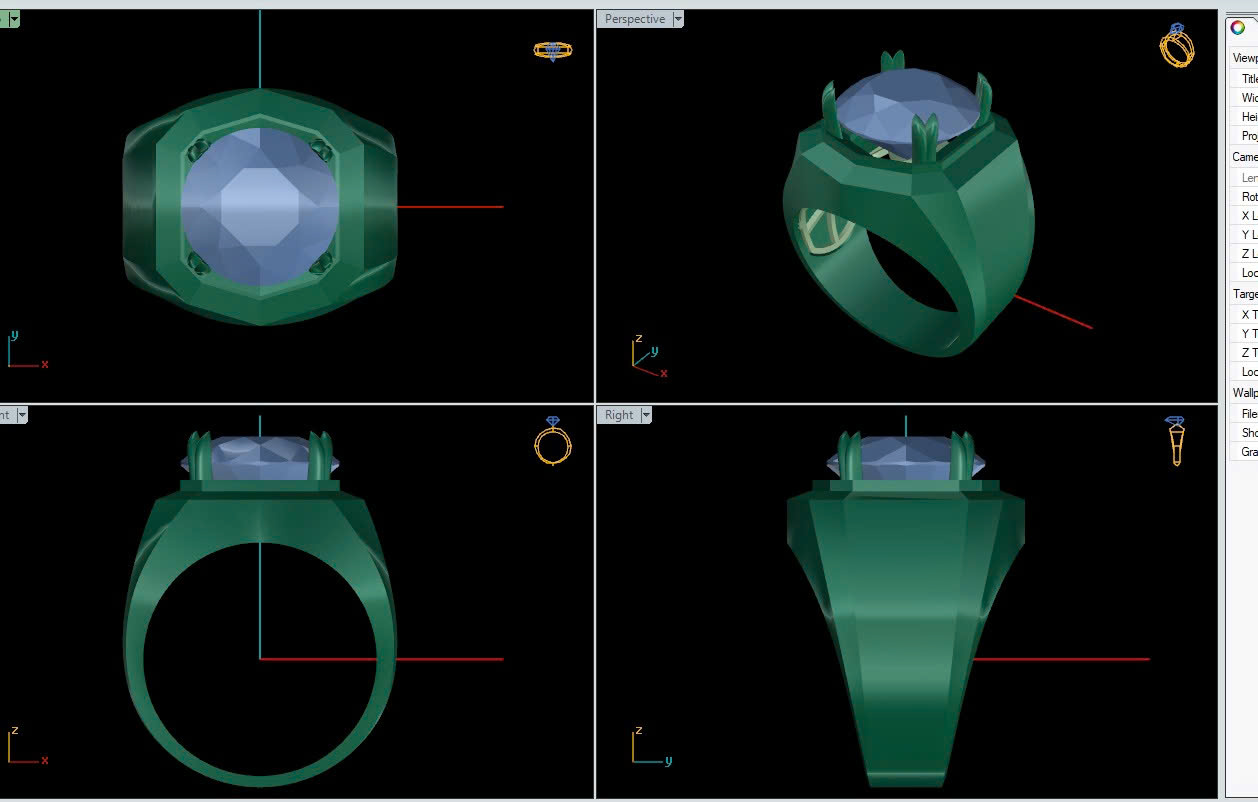
Task: Open the Right viewport dropdown arrow
Action: [646, 415]
